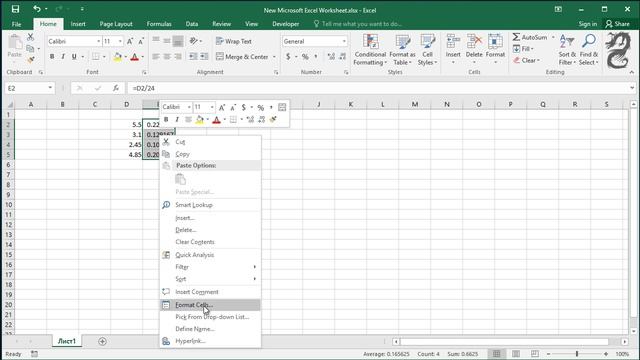The image size is (640, 360).
Task: Click ribbon Increase Font Size icon
Action: [x=130, y=41]
